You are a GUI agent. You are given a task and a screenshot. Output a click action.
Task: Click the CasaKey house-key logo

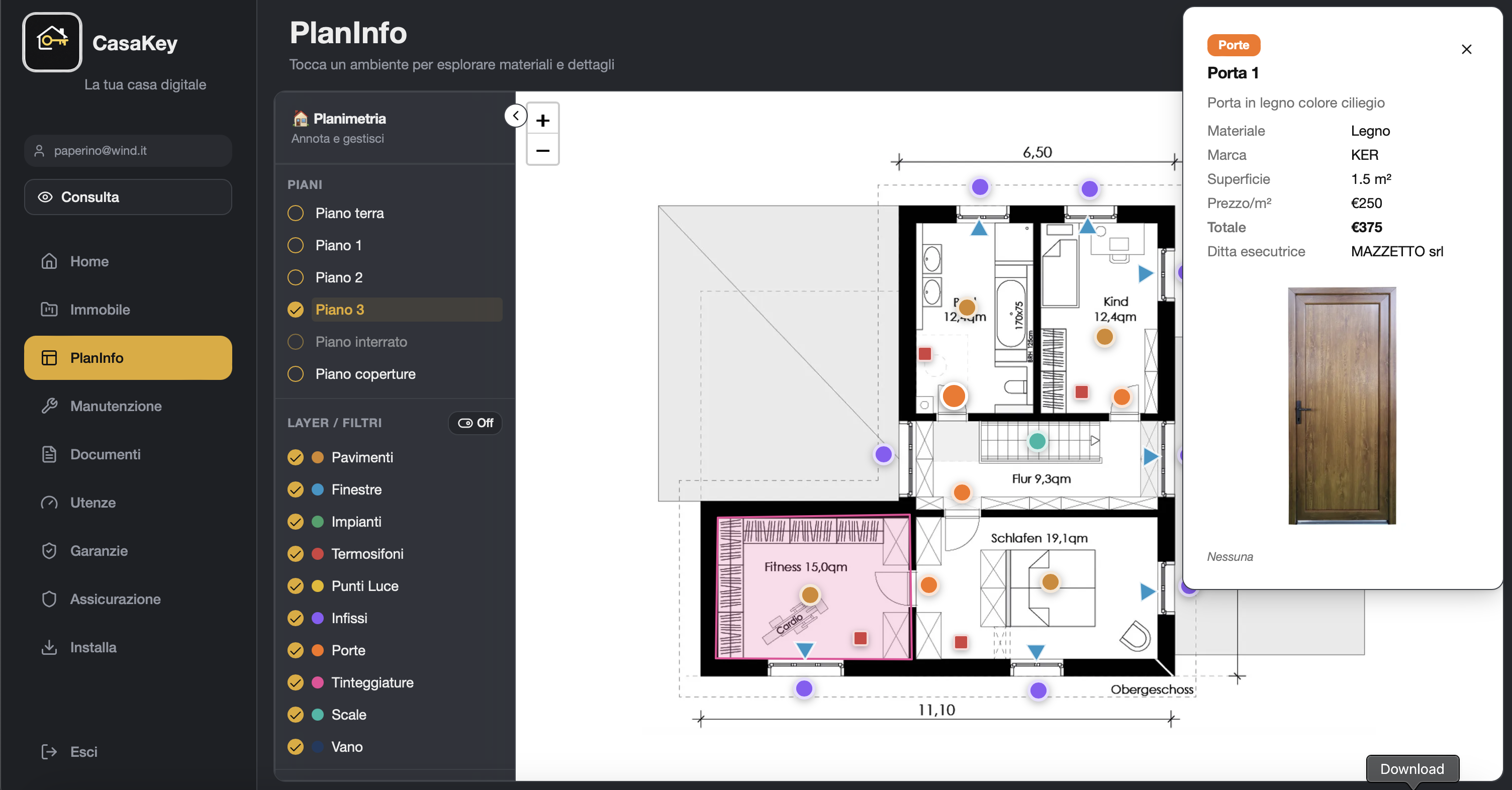pos(52,42)
